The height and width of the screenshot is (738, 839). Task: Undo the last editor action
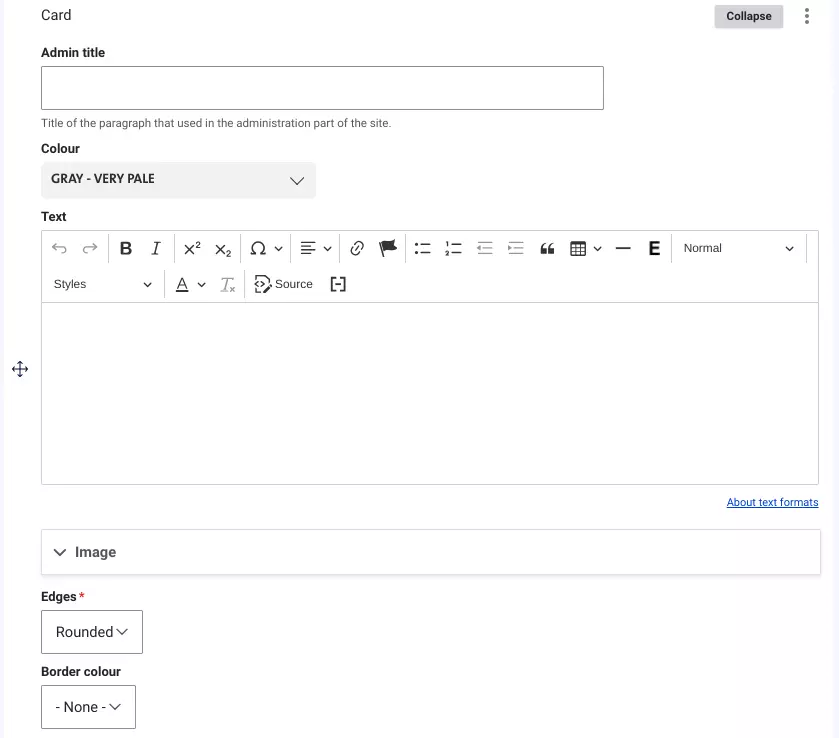pos(58,248)
